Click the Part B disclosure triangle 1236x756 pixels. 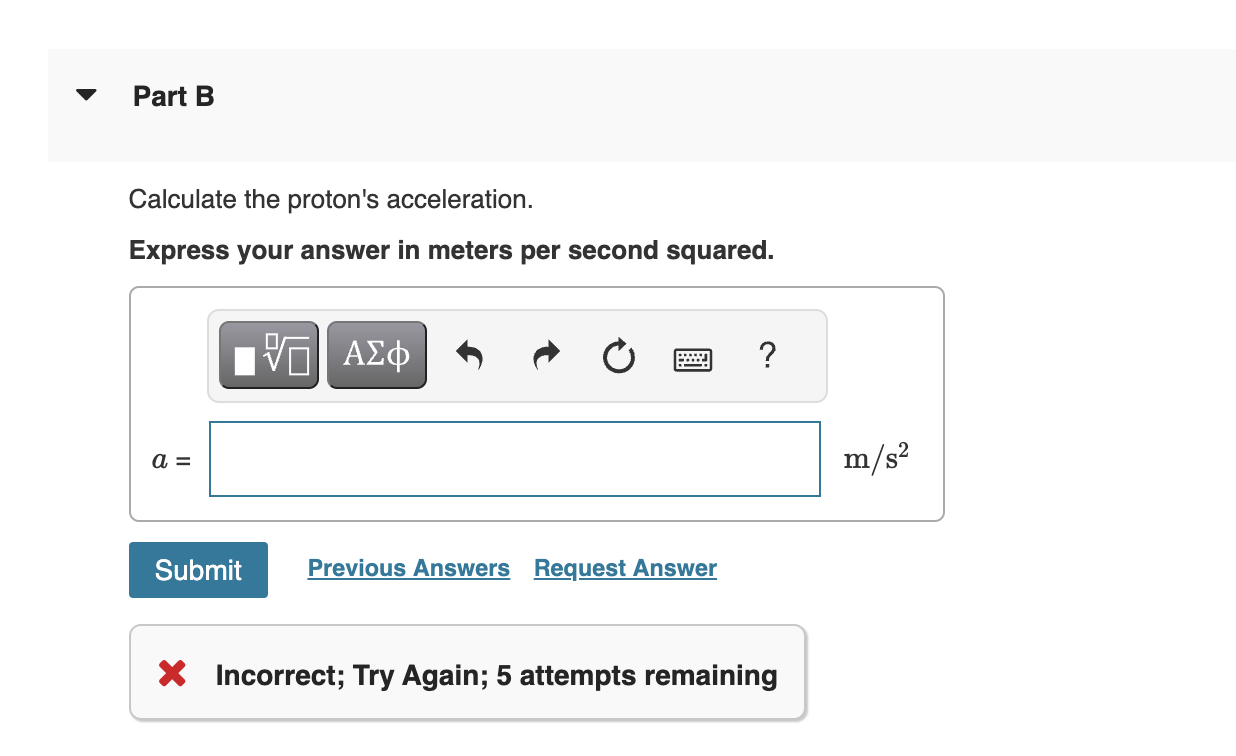coord(85,94)
